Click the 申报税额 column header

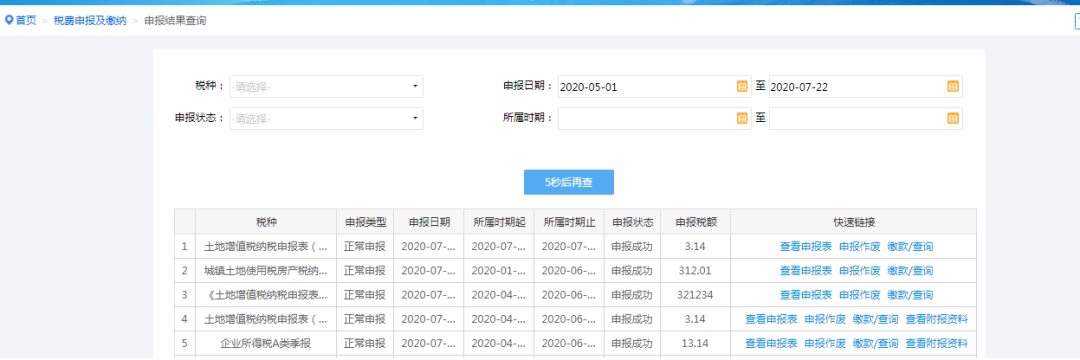696,222
